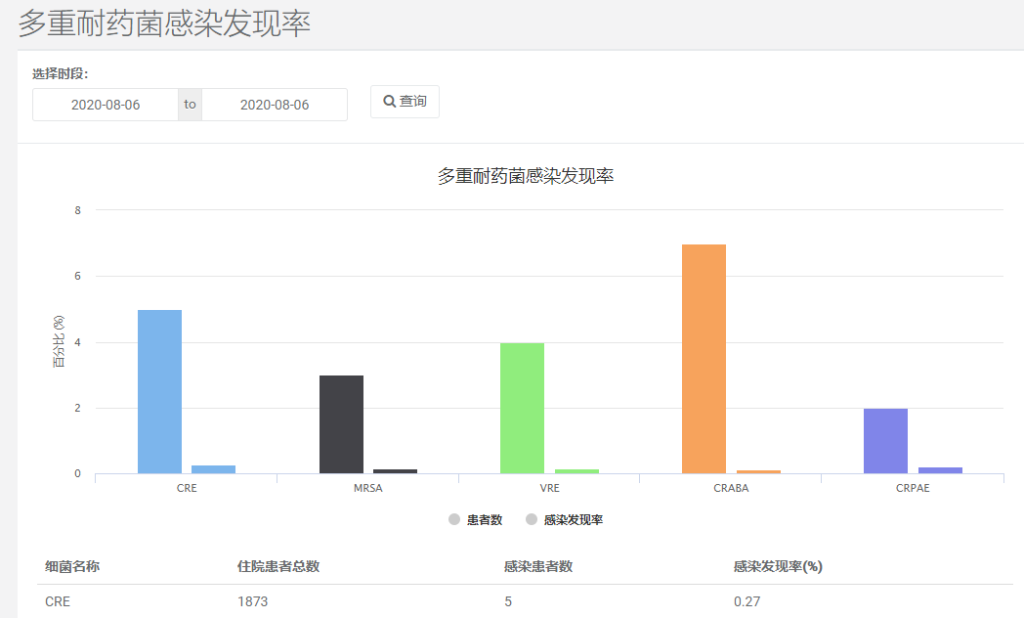Open the start date field 2020-08-06
Screen dimensions: 1024x618
tap(105, 105)
